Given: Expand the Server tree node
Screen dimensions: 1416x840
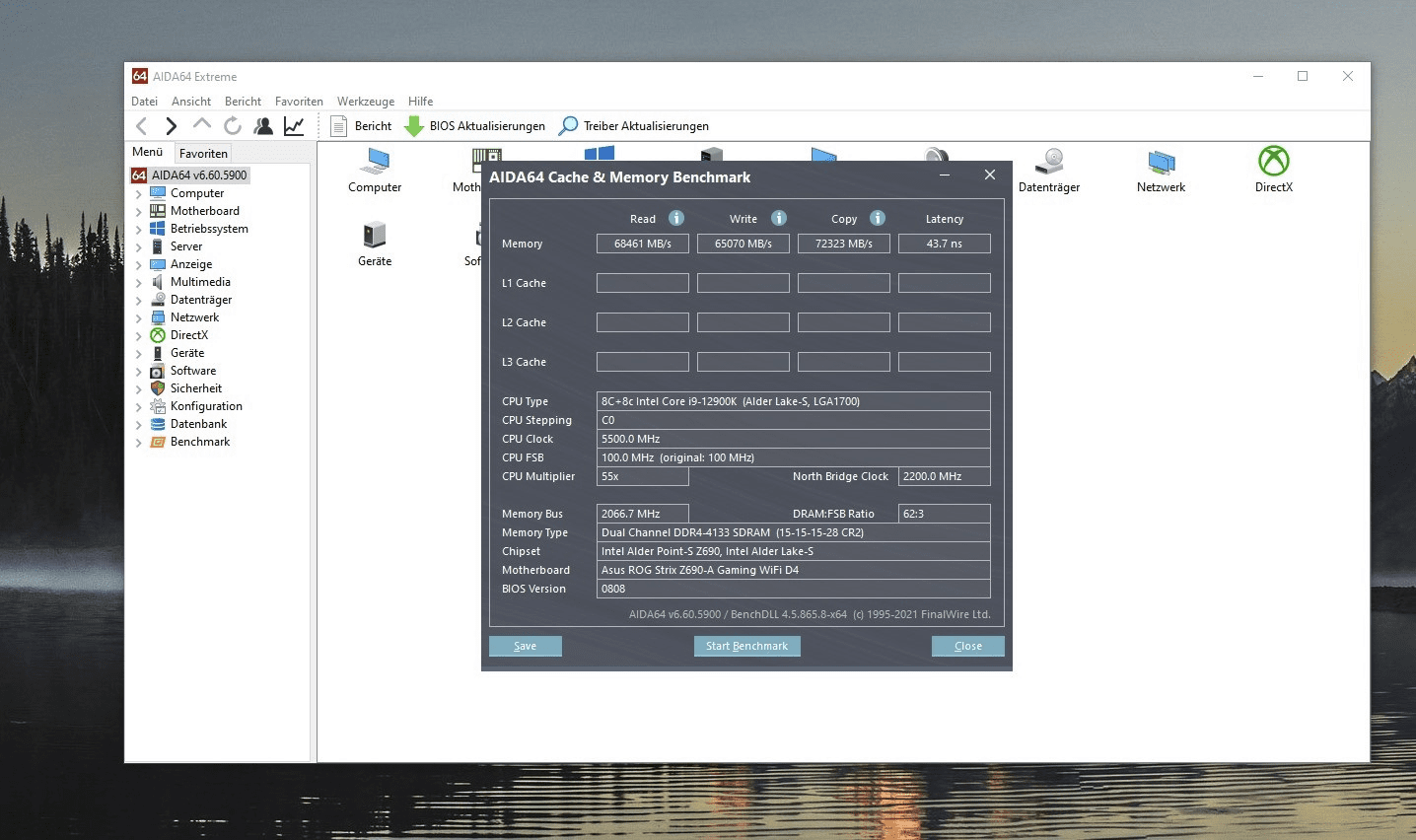Looking at the screenshot, I should [x=138, y=247].
